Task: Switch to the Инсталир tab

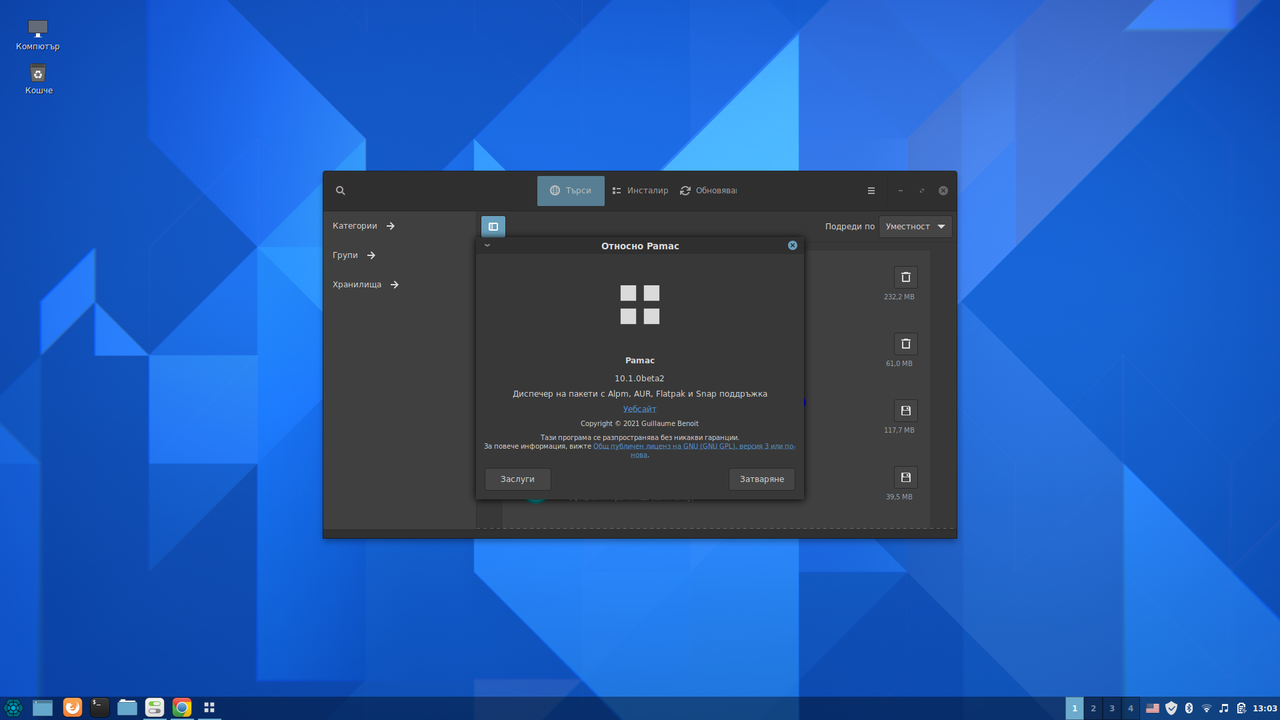Action: coord(640,191)
